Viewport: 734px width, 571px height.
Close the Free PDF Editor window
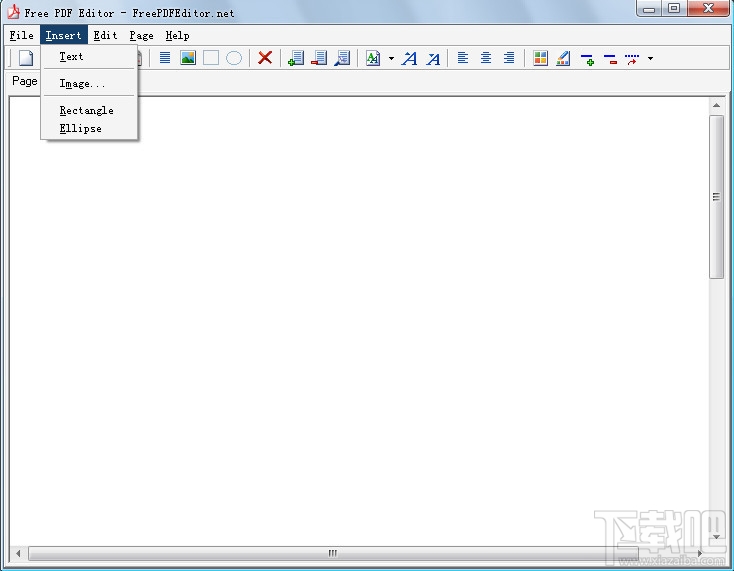click(708, 8)
